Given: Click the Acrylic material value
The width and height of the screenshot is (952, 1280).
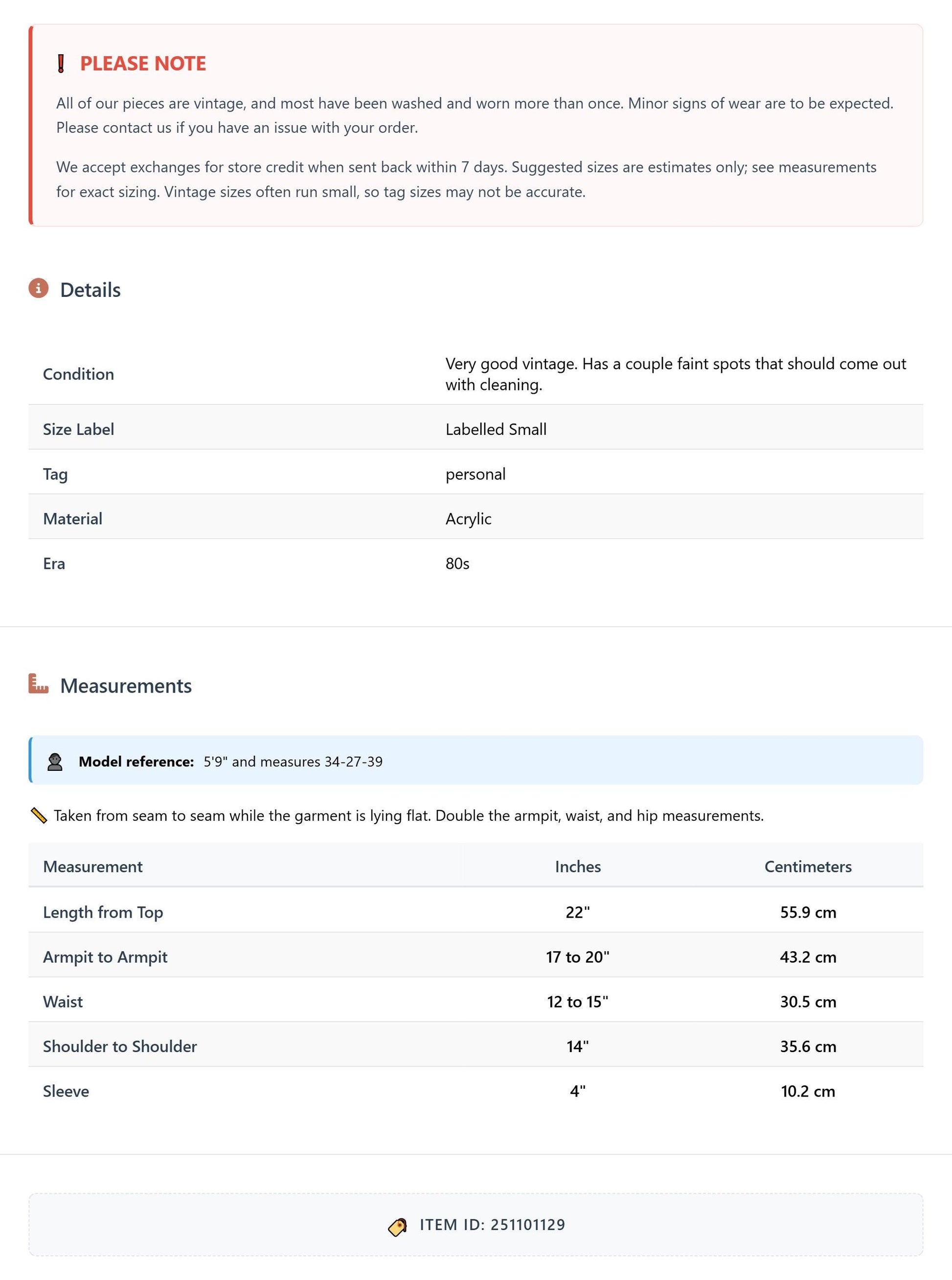Looking at the screenshot, I should point(469,518).
